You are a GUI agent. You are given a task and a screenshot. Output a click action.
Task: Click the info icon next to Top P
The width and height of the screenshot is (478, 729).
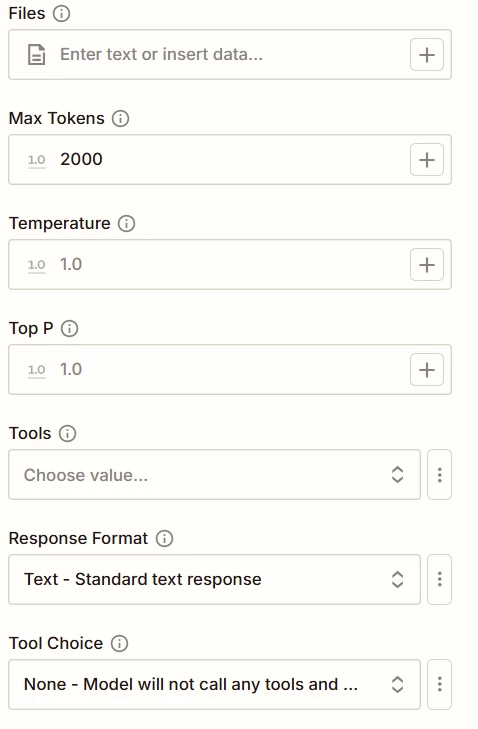[x=70, y=329]
